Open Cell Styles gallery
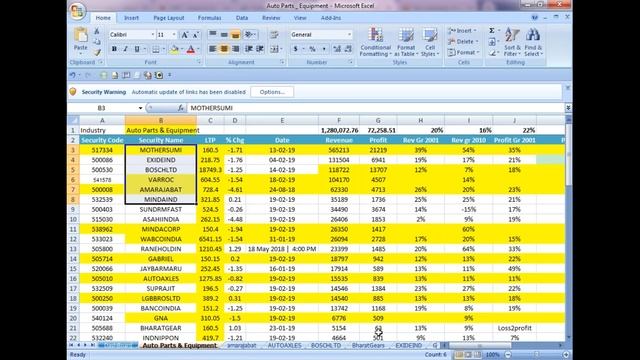640x360 pixels. (430, 42)
